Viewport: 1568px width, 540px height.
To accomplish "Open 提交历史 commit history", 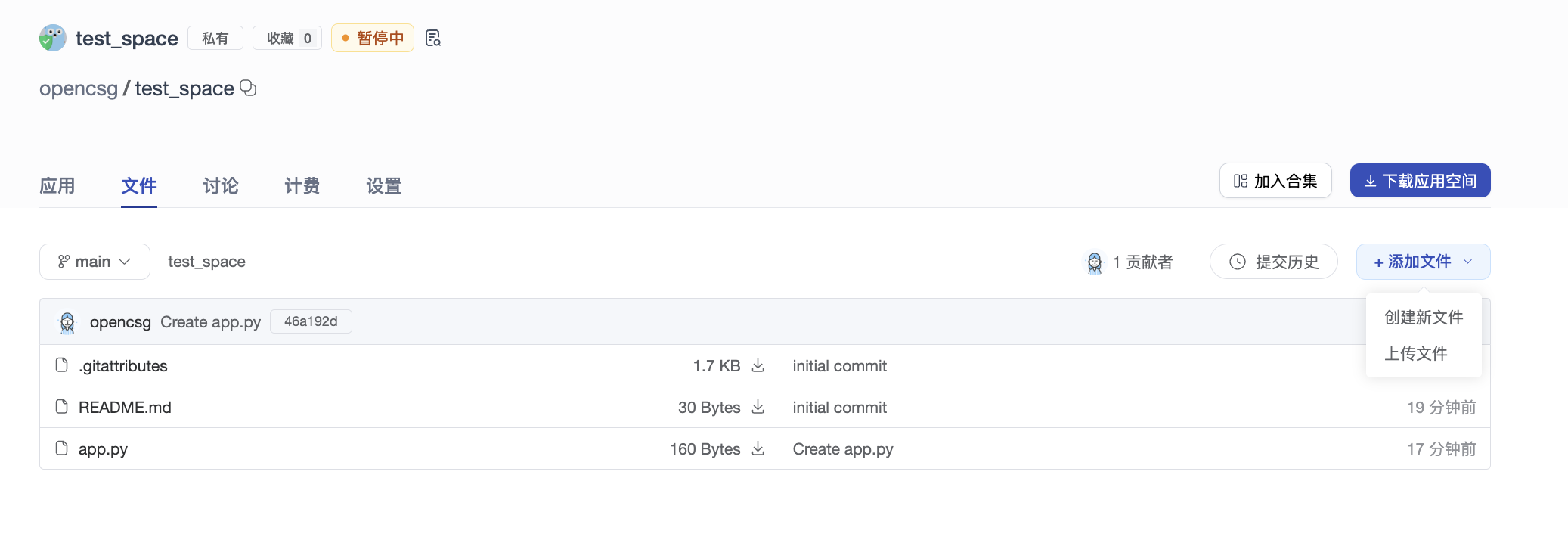I will pyautogui.click(x=1273, y=262).
